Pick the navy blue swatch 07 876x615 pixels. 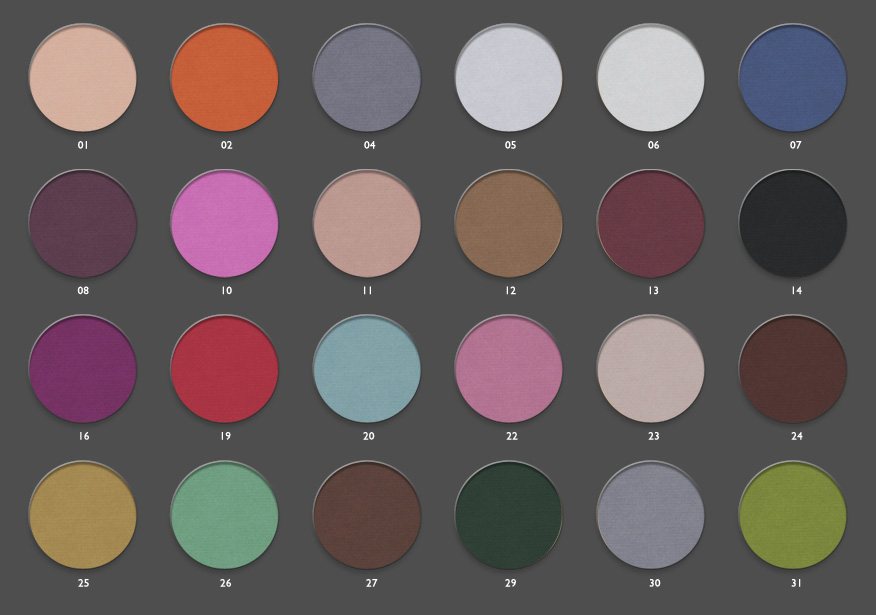tap(793, 78)
